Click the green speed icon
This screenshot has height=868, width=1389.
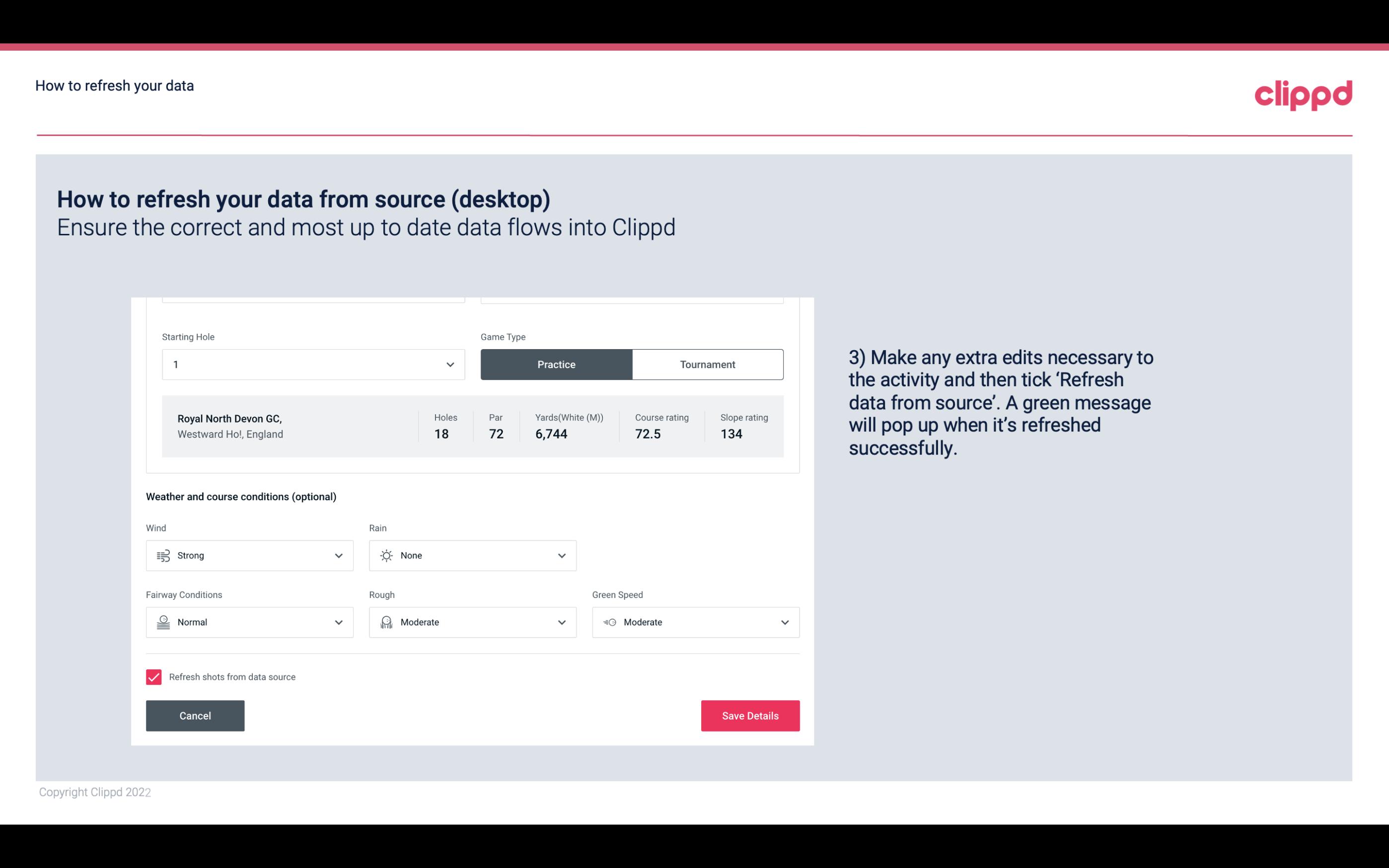(609, 622)
